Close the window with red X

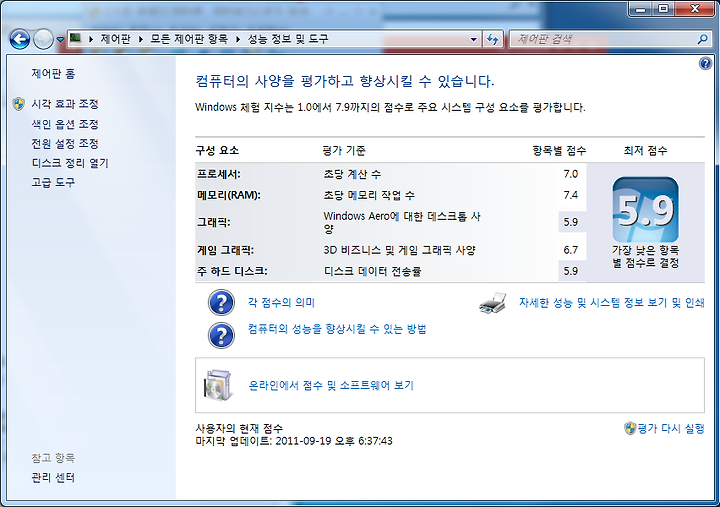click(x=694, y=9)
